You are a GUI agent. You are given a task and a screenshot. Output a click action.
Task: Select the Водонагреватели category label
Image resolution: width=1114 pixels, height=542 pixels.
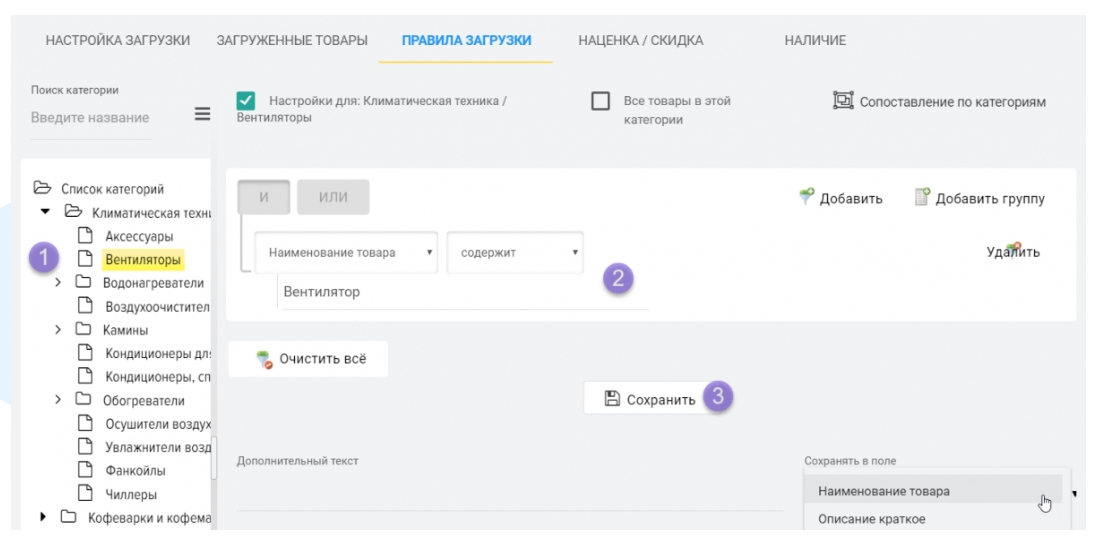click(153, 283)
